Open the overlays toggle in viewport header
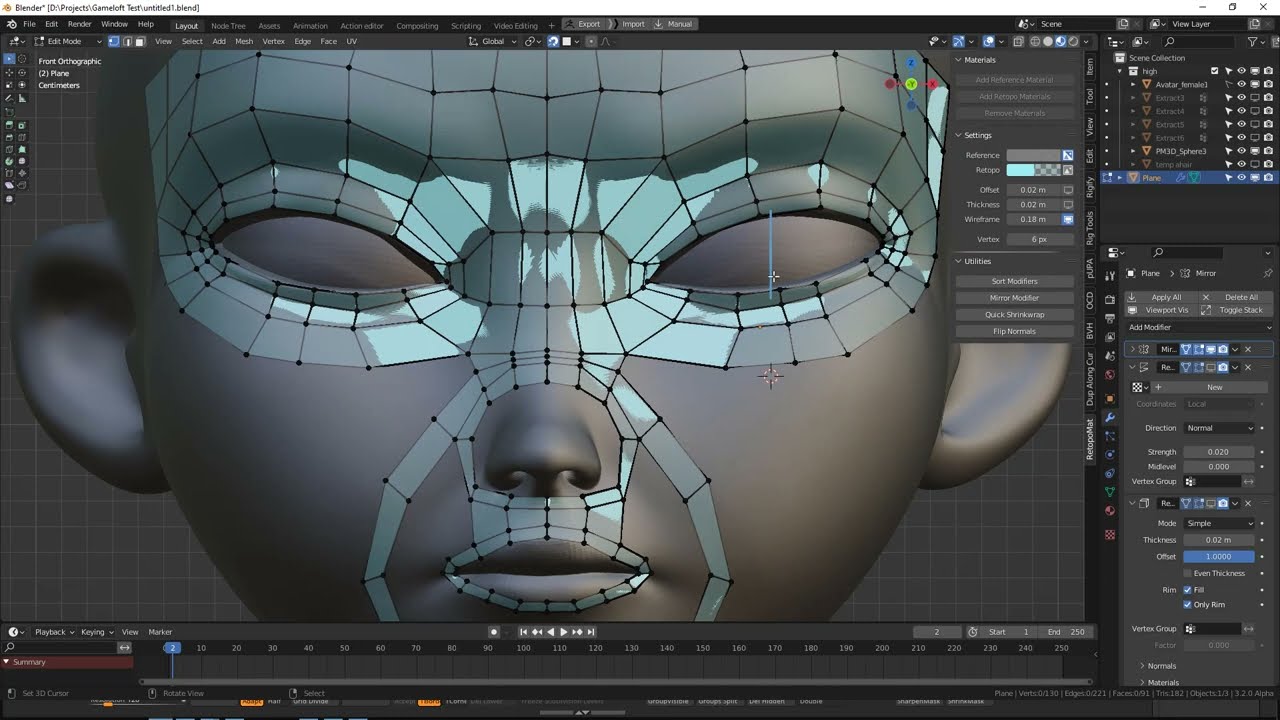 point(989,41)
